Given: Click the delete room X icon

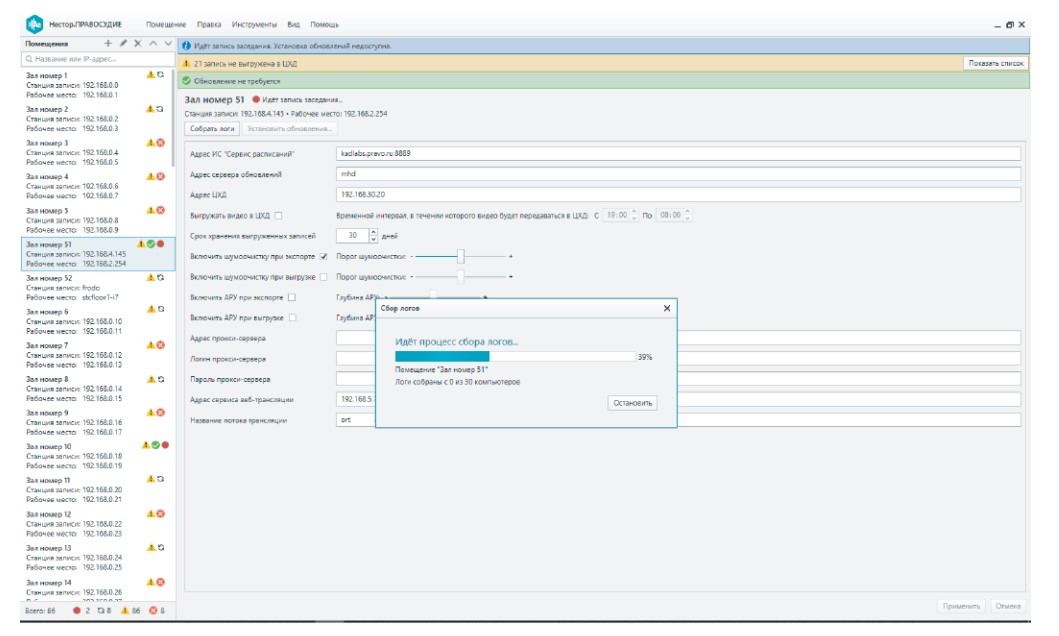Looking at the screenshot, I should (x=138, y=44).
